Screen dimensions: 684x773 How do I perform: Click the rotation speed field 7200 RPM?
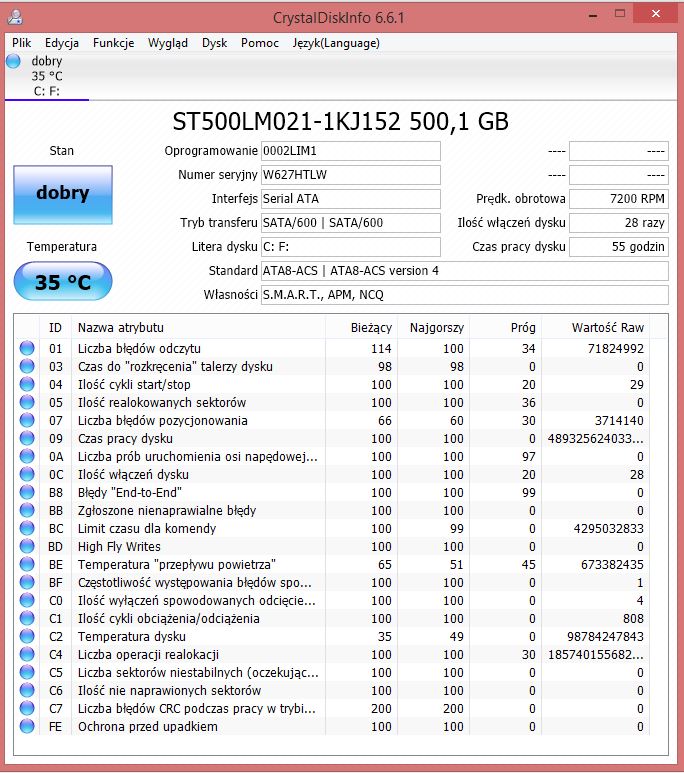coord(619,199)
